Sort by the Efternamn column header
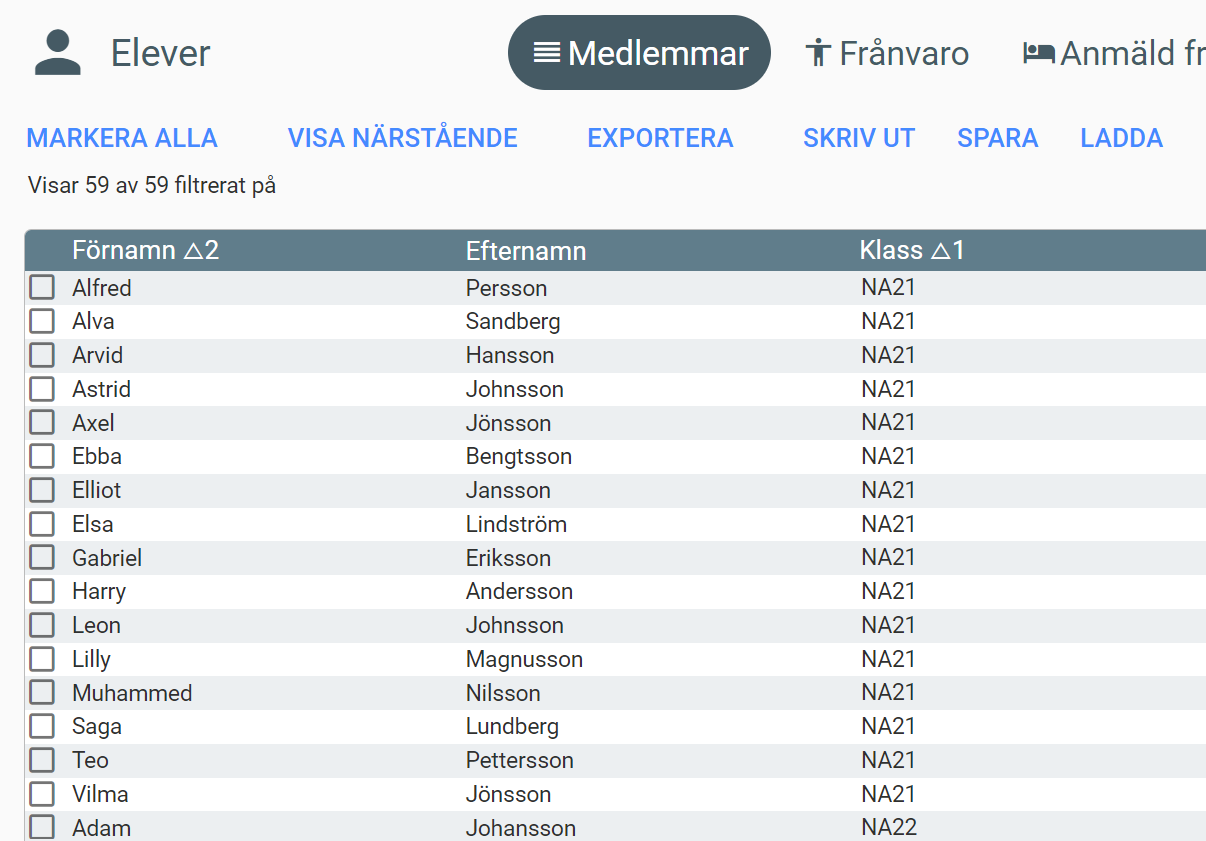 [x=526, y=251]
